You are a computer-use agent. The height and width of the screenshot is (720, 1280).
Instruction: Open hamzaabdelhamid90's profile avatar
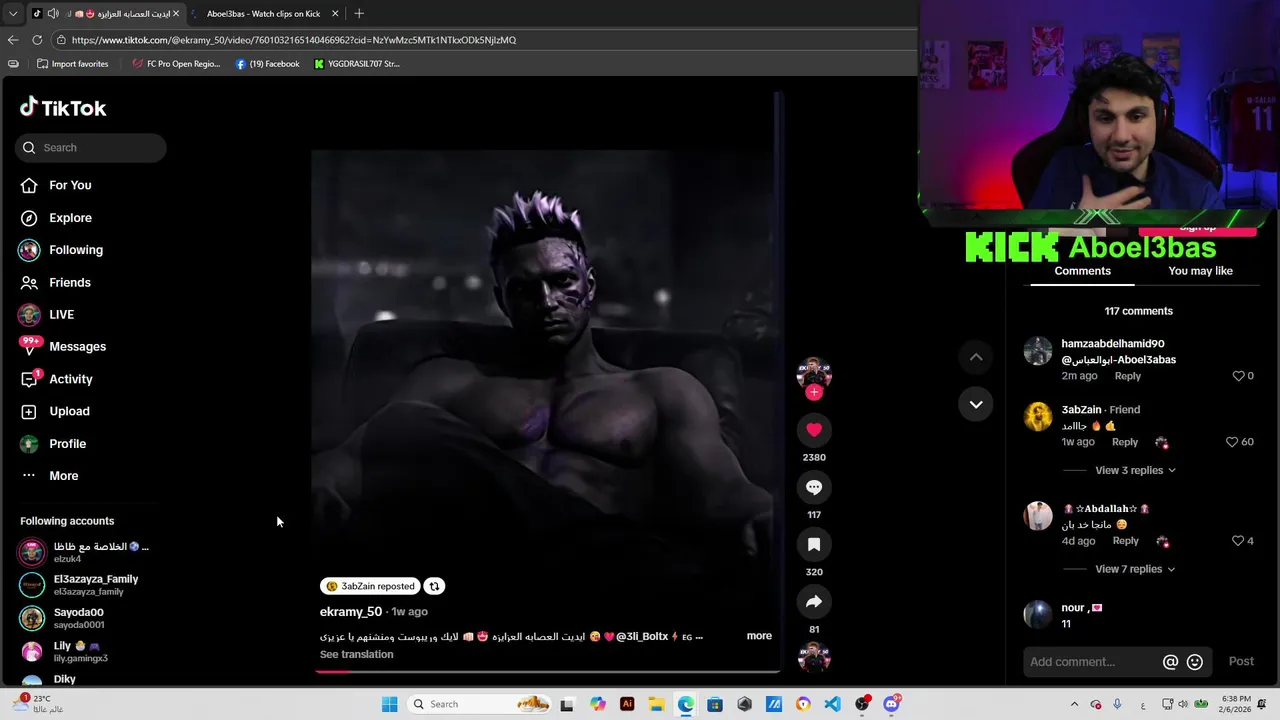pos(1038,351)
